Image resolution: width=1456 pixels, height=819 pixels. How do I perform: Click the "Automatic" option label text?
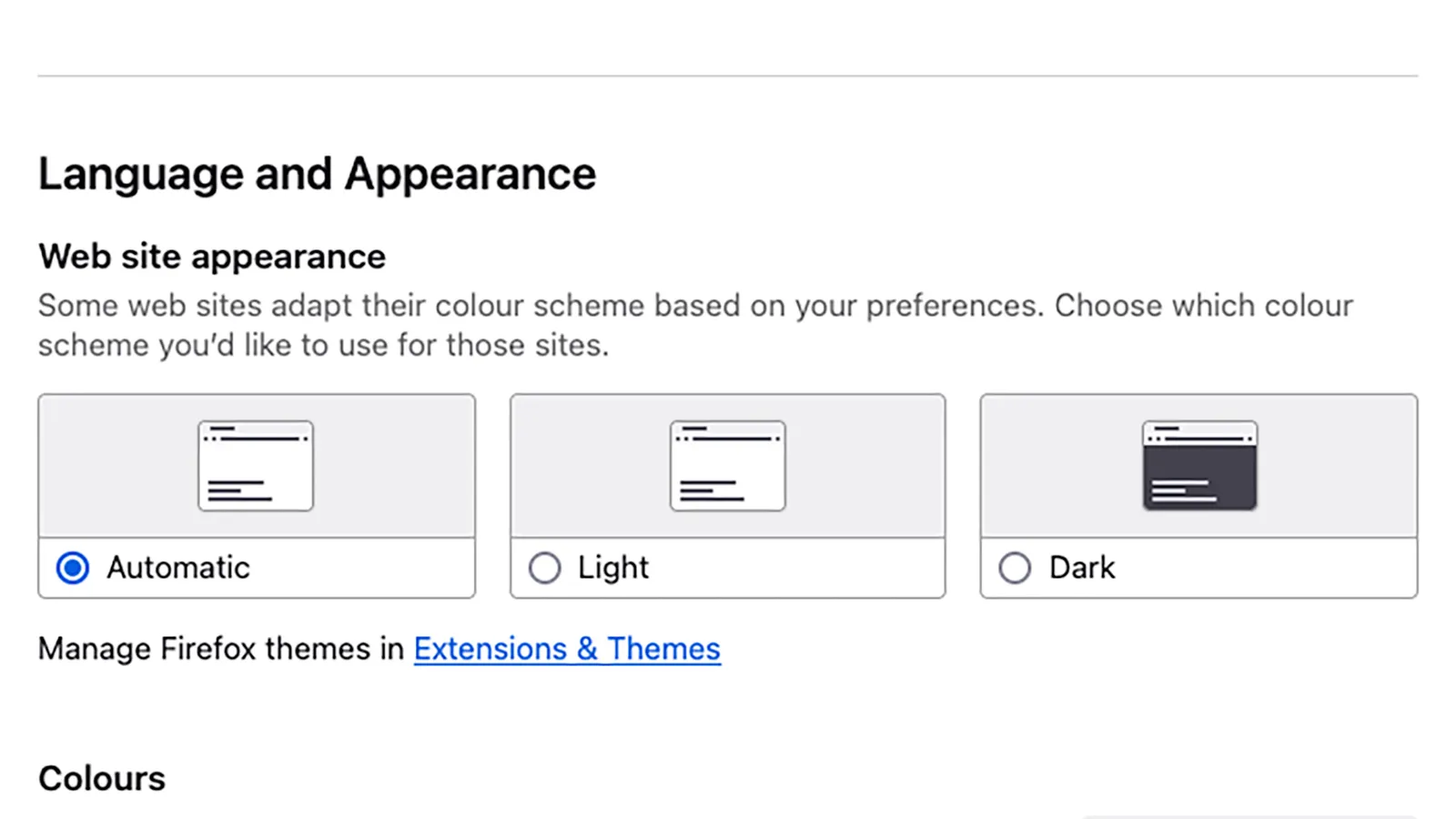point(178,568)
